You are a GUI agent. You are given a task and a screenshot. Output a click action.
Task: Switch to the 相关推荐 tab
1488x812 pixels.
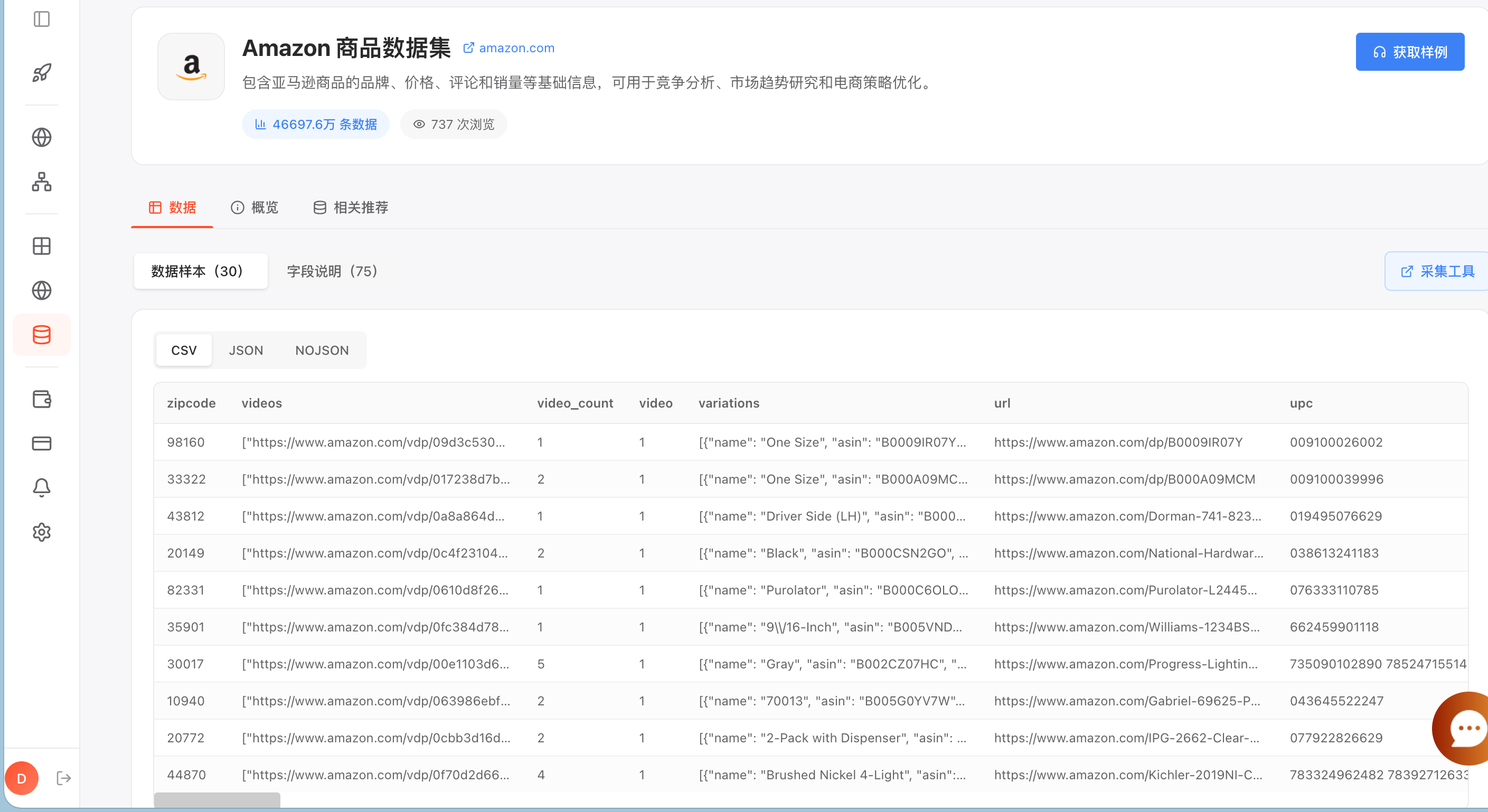pos(351,207)
